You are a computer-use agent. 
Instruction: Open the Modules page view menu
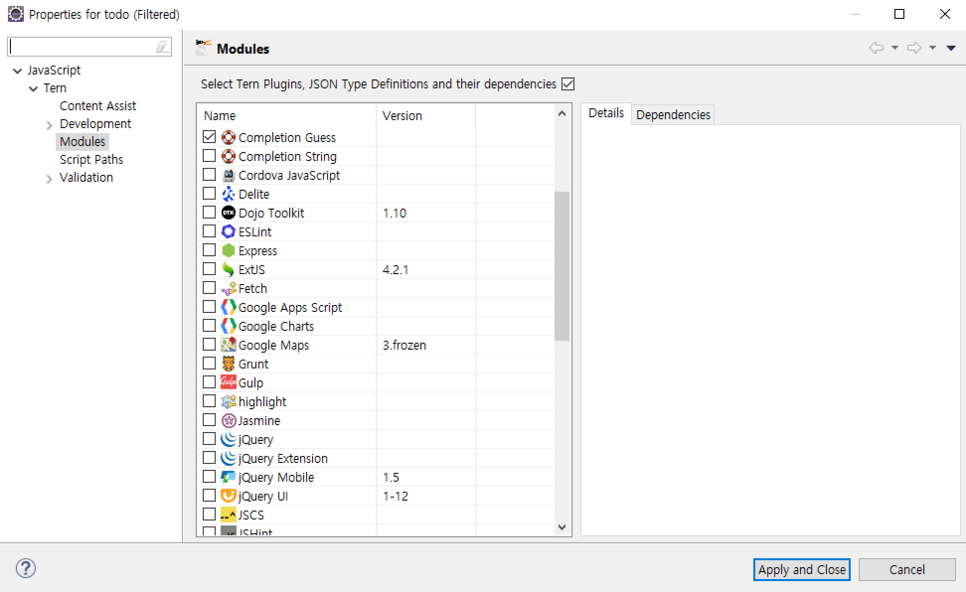point(951,48)
